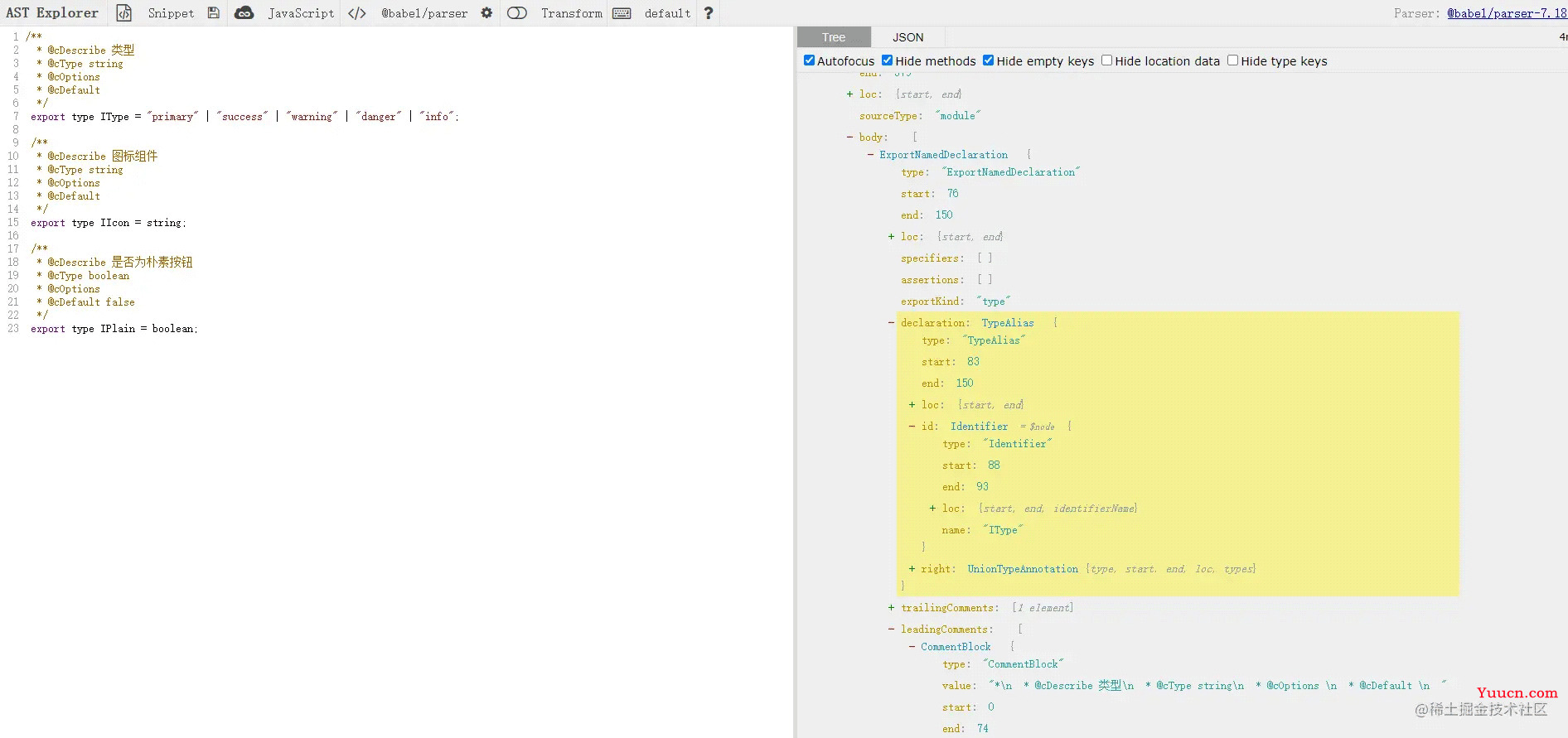Click the sourceType "module" value
1568x738 pixels.
(958, 116)
